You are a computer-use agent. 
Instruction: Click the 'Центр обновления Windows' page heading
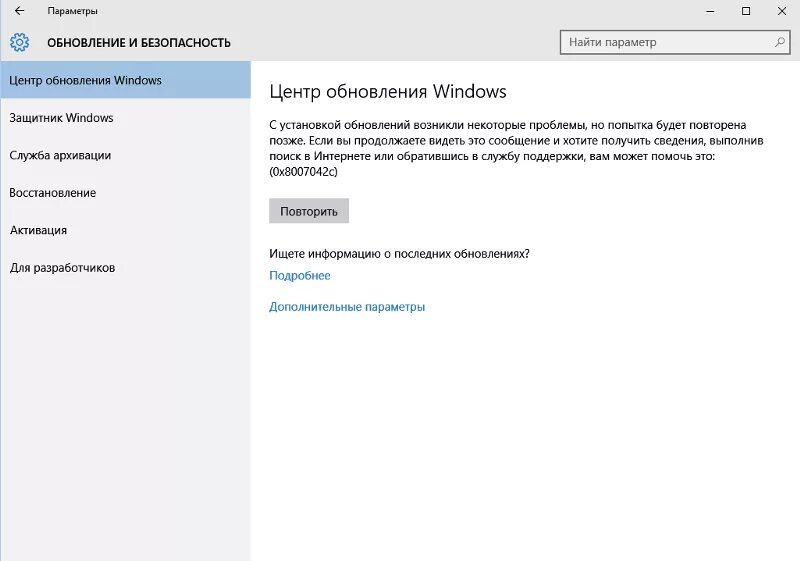point(388,91)
